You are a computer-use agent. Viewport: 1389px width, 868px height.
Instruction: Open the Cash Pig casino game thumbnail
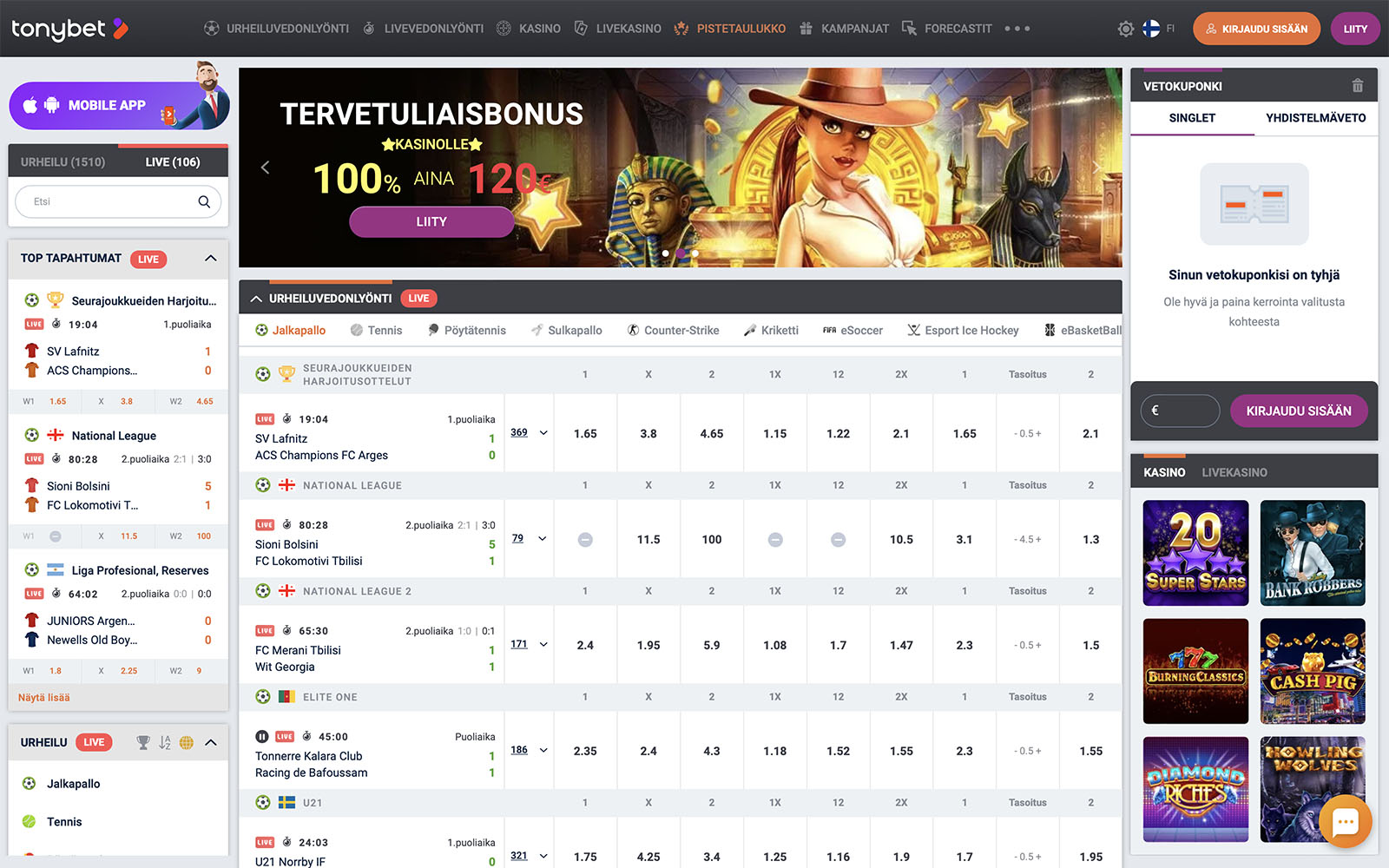[x=1313, y=671]
